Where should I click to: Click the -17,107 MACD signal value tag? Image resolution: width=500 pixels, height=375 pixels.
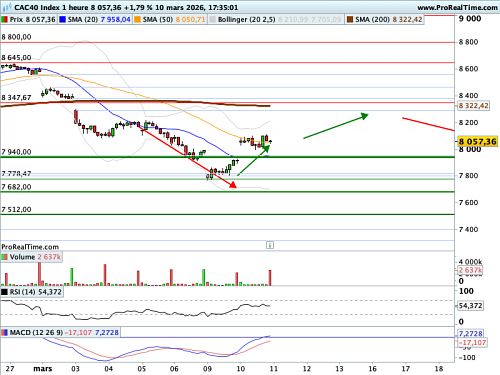coord(472,343)
